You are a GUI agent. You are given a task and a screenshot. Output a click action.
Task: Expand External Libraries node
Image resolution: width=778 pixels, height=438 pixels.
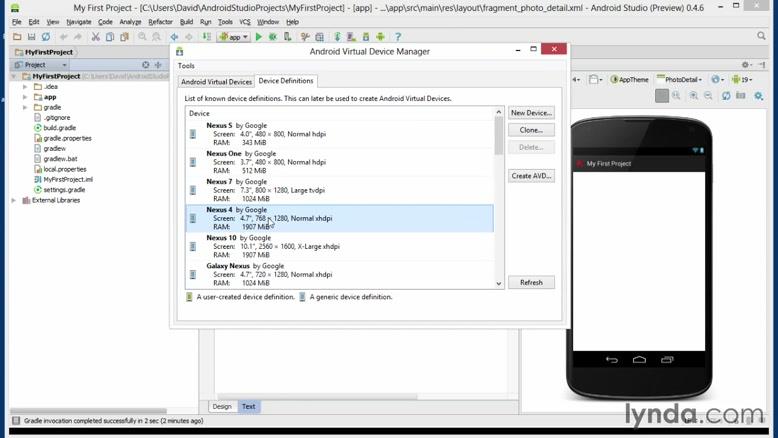pyautogui.click(x=14, y=200)
